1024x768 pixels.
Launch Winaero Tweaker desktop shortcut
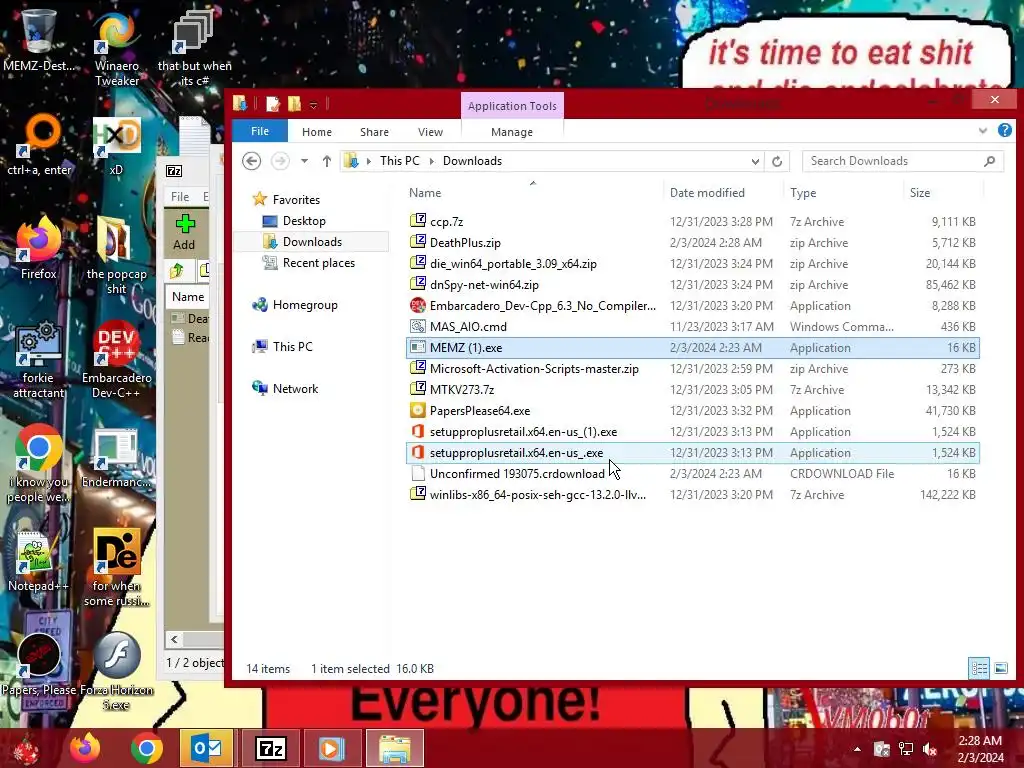coord(116,47)
